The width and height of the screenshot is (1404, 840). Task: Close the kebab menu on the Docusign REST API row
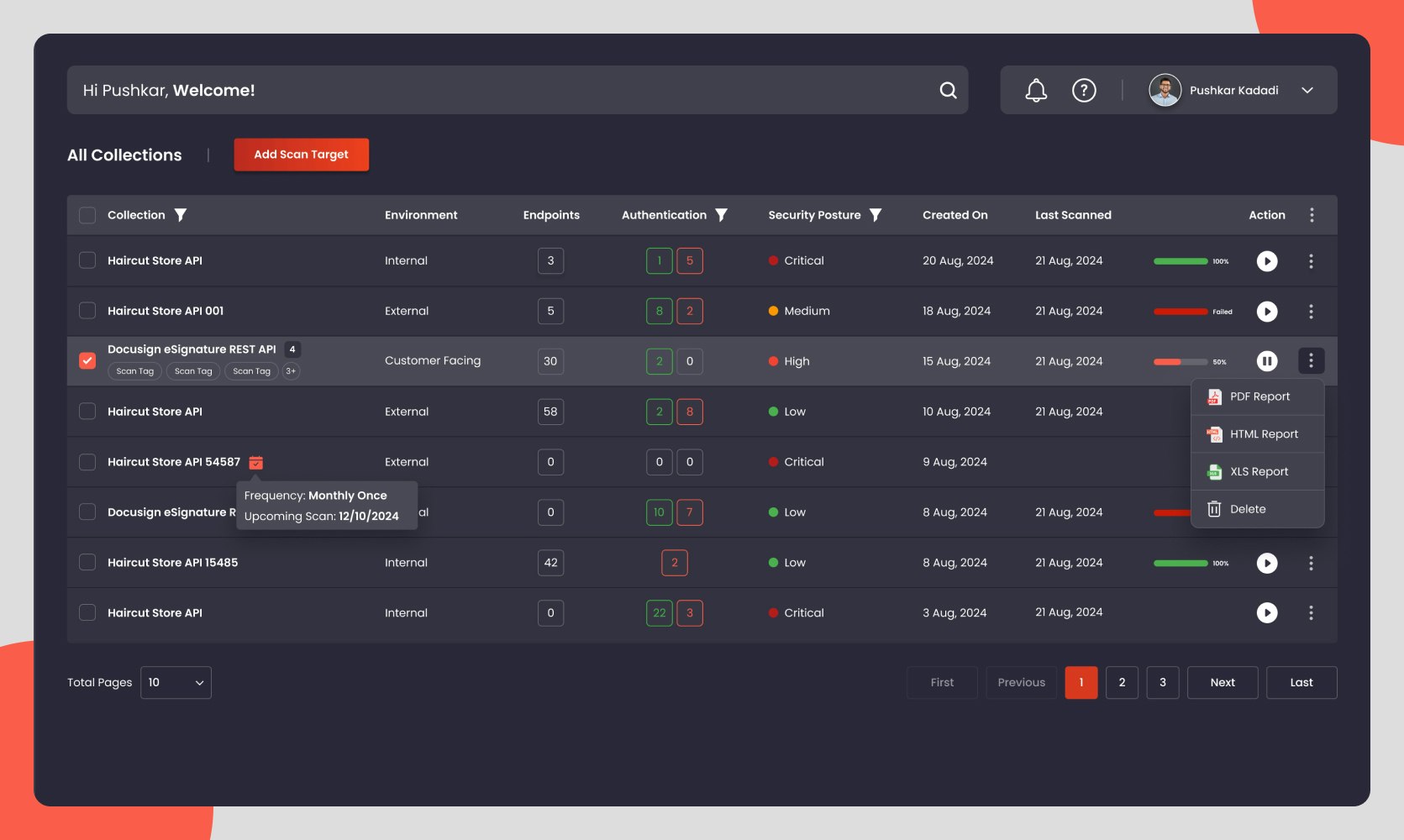click(x=1311, y=361)
